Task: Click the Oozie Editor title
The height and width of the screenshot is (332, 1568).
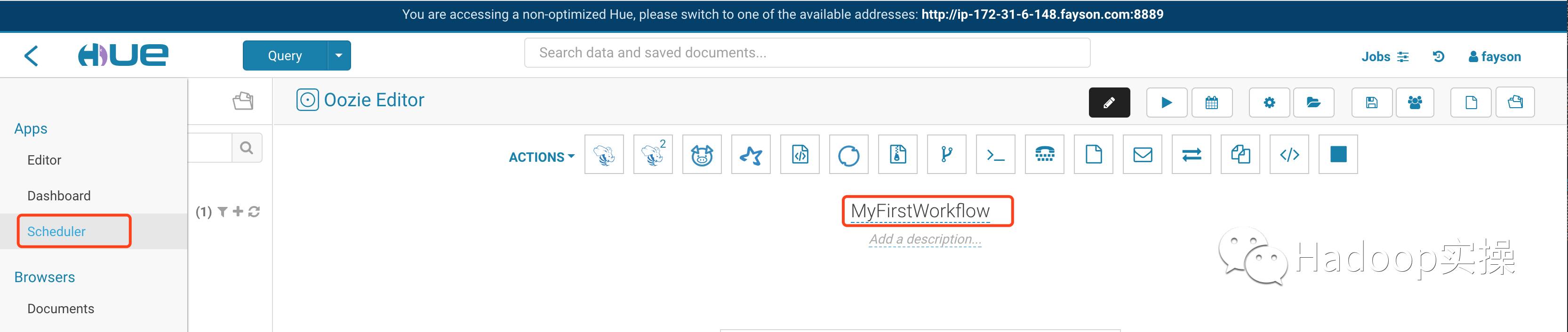Action: pos(374,100)
